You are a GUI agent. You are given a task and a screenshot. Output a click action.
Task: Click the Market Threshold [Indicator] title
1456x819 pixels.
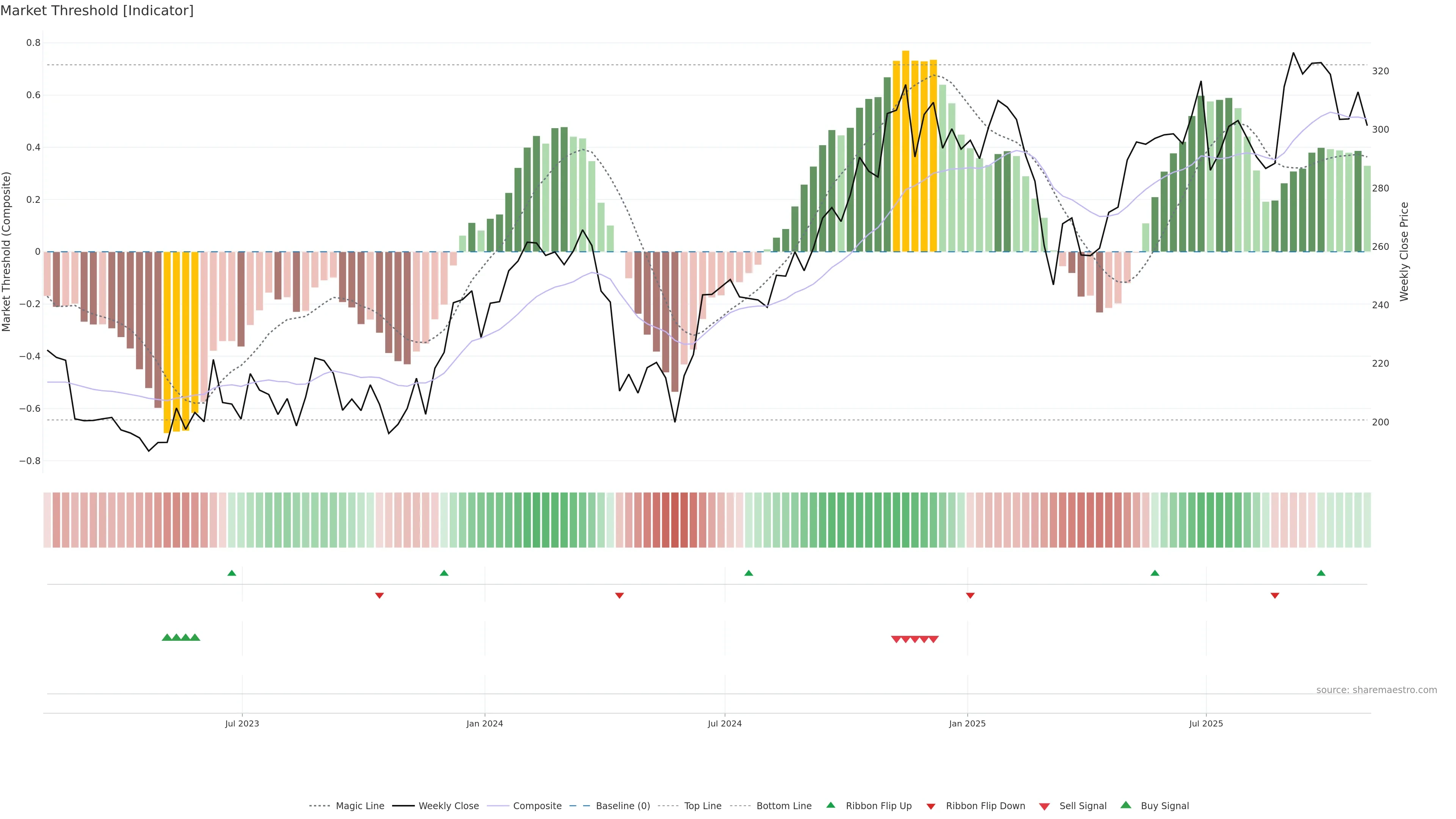(x=97, y=11)
